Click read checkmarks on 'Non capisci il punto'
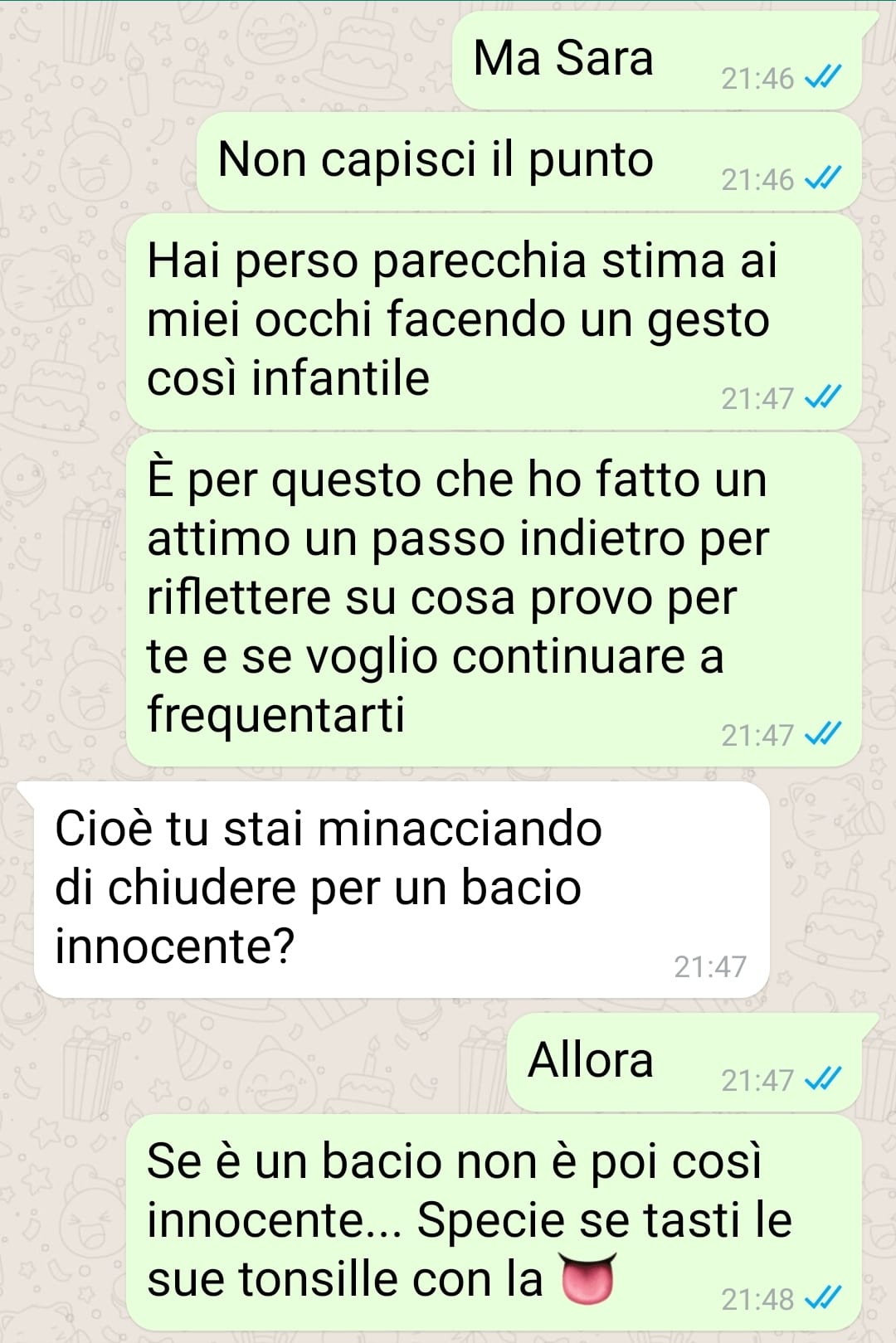The image size is (896, 1343). coord(824,178)
